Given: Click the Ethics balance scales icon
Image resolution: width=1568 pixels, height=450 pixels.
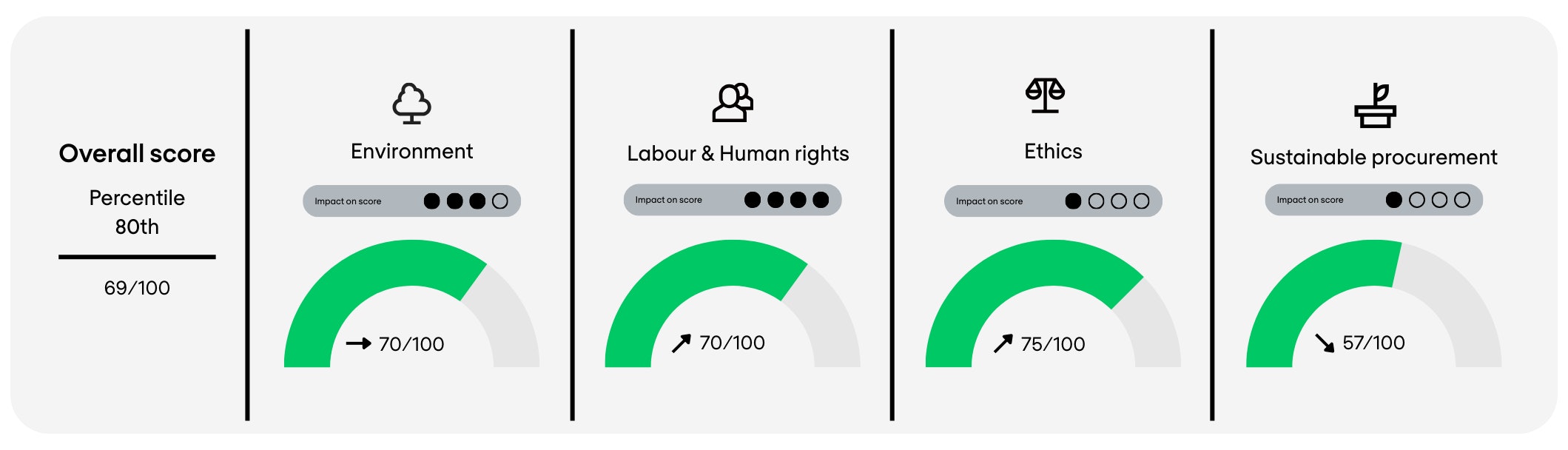Looking at the screenshot, I should pyautogui.click(x=1045, y=95).
